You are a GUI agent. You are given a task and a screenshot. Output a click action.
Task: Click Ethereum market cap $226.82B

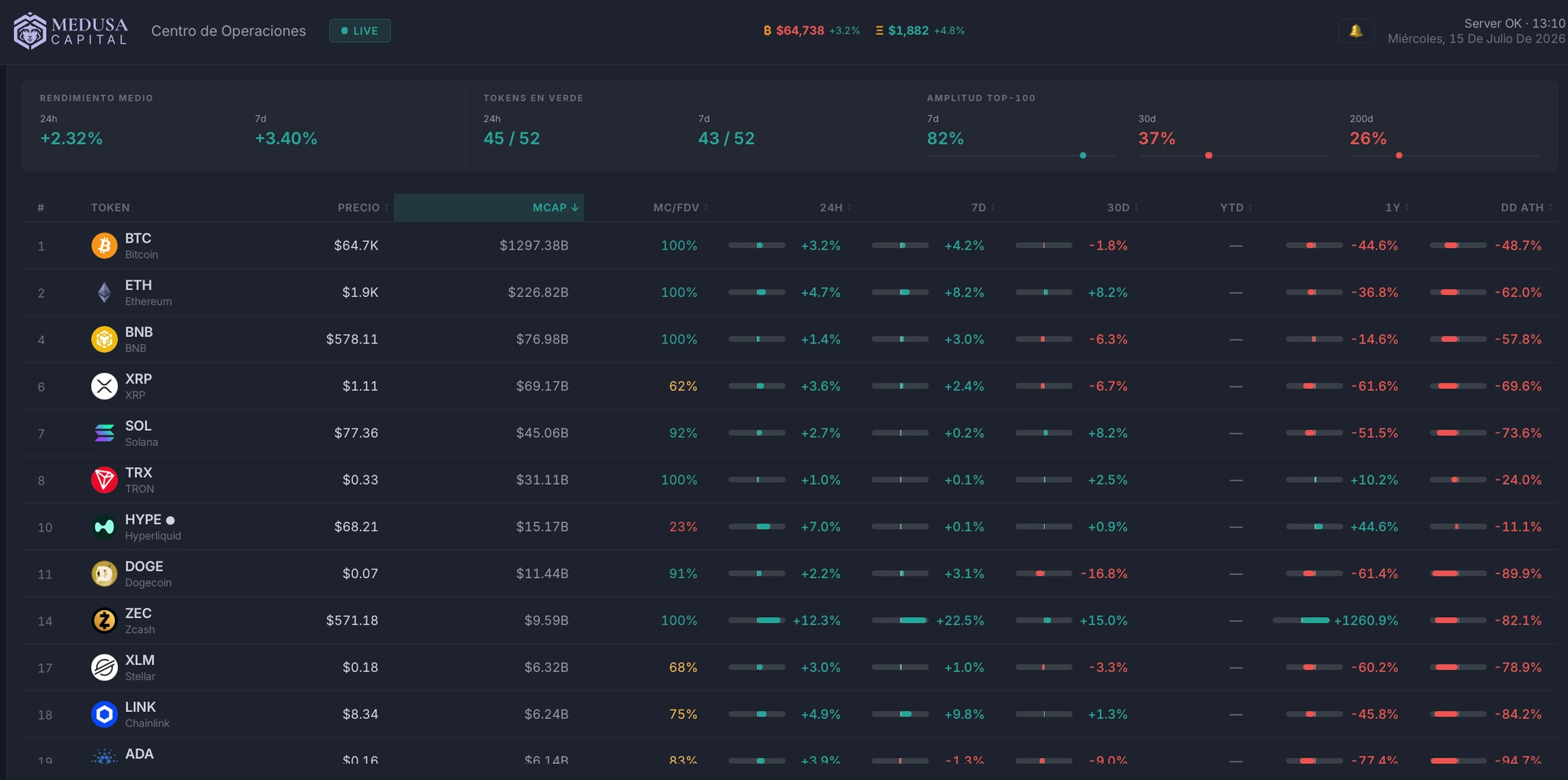click(538, 292)
